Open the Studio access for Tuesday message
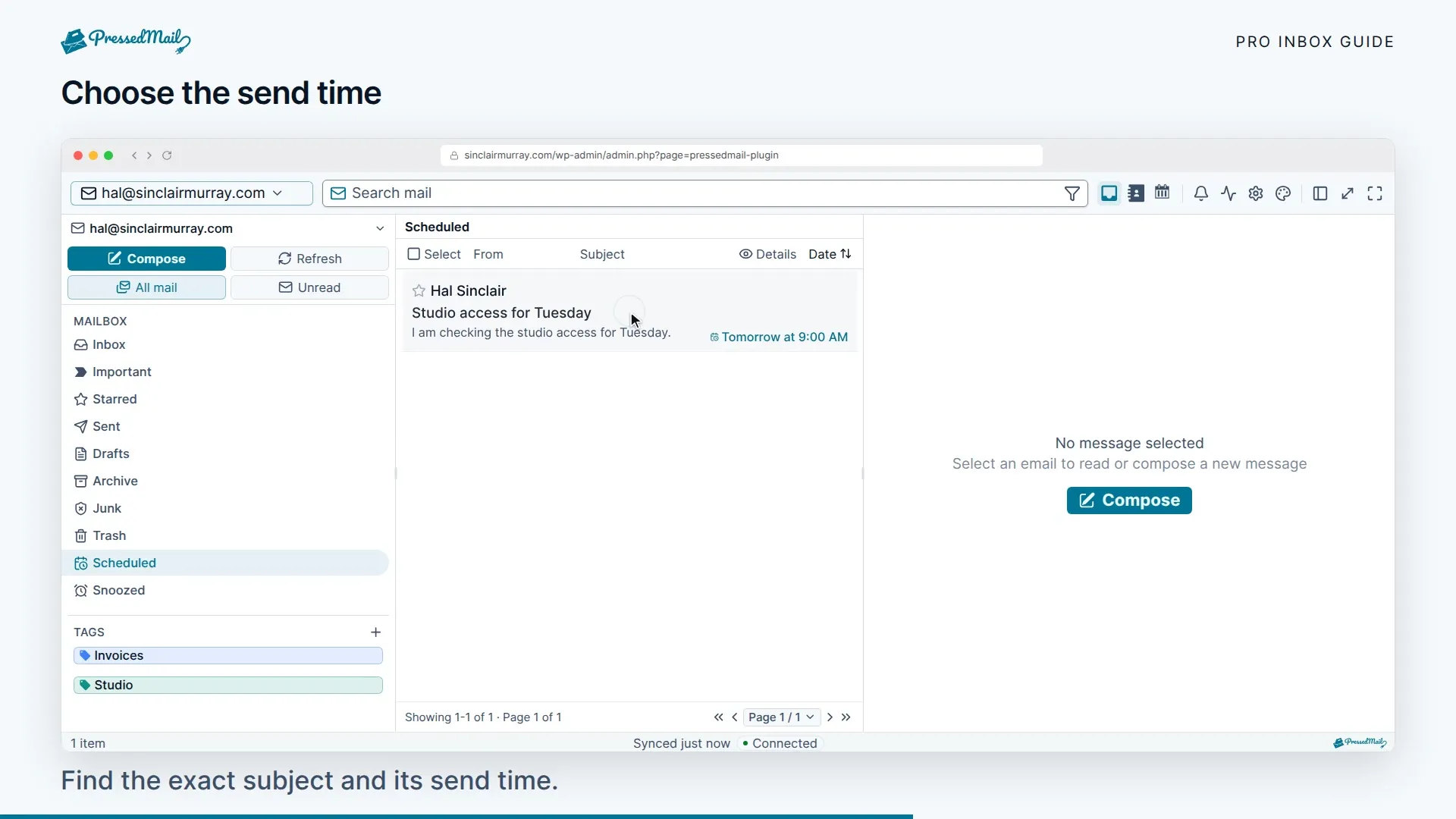 click(629, 312)
